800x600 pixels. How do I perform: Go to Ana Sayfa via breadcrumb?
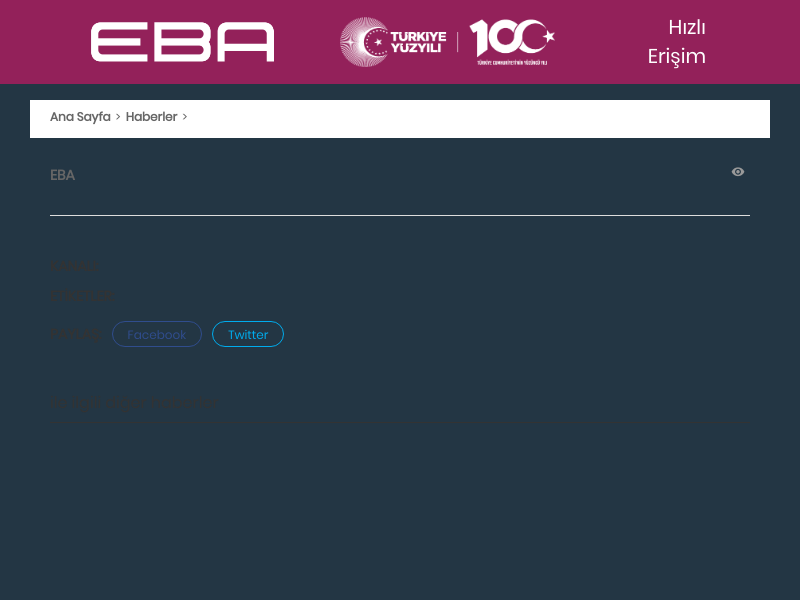pos(80,117)
